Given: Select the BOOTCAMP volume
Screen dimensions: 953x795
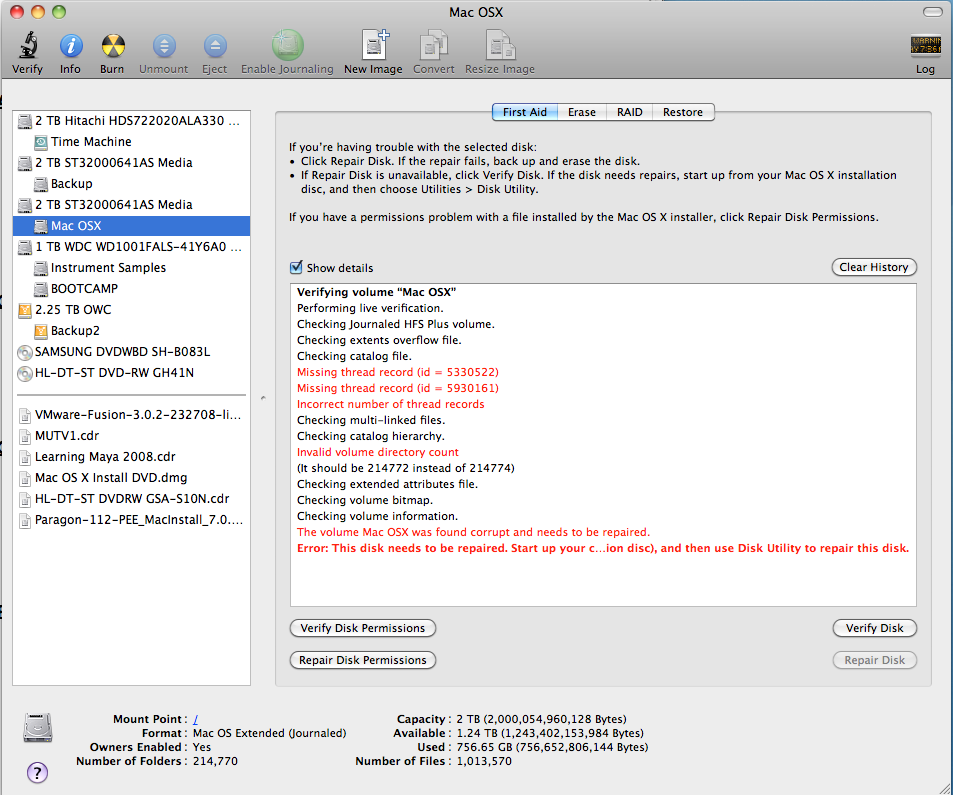Looking at the screenshot, I should 131,289.
